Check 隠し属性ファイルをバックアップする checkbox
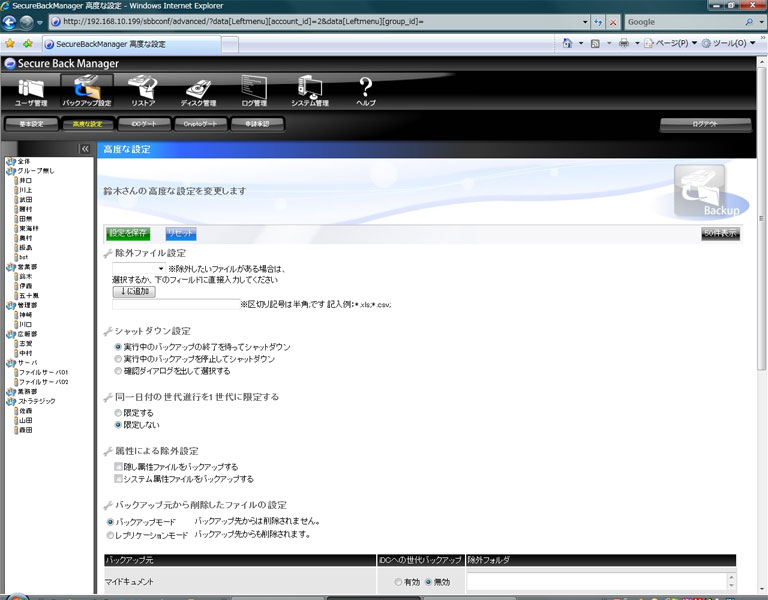The width and height of the screenshot is (768, 600). pyautogui.click(x=118, y=467)
